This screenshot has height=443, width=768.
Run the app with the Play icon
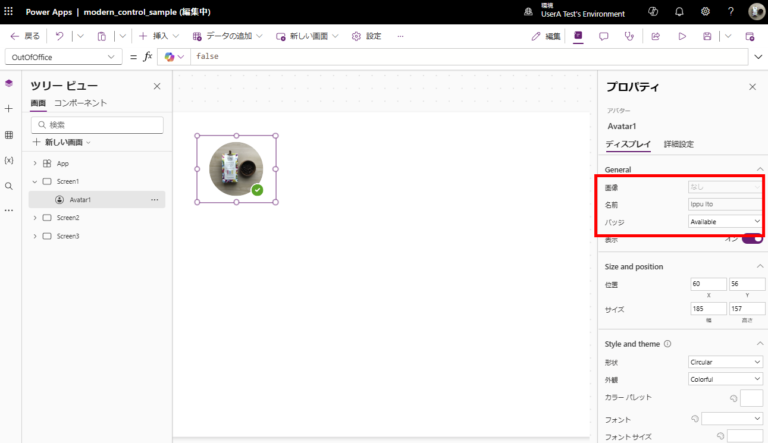(682, 36)
